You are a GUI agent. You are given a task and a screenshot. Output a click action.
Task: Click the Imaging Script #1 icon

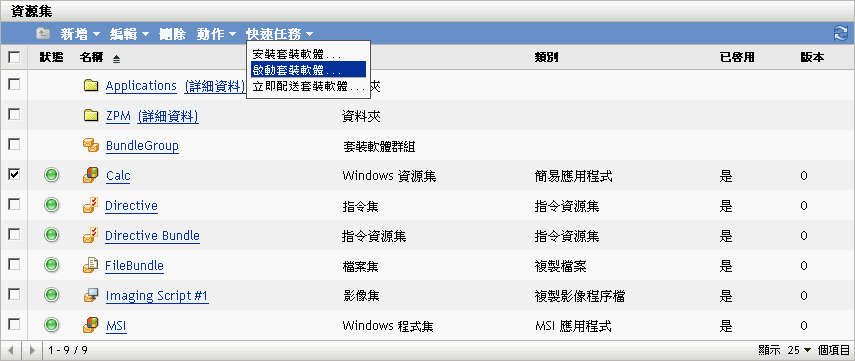(x=91, y=296)
